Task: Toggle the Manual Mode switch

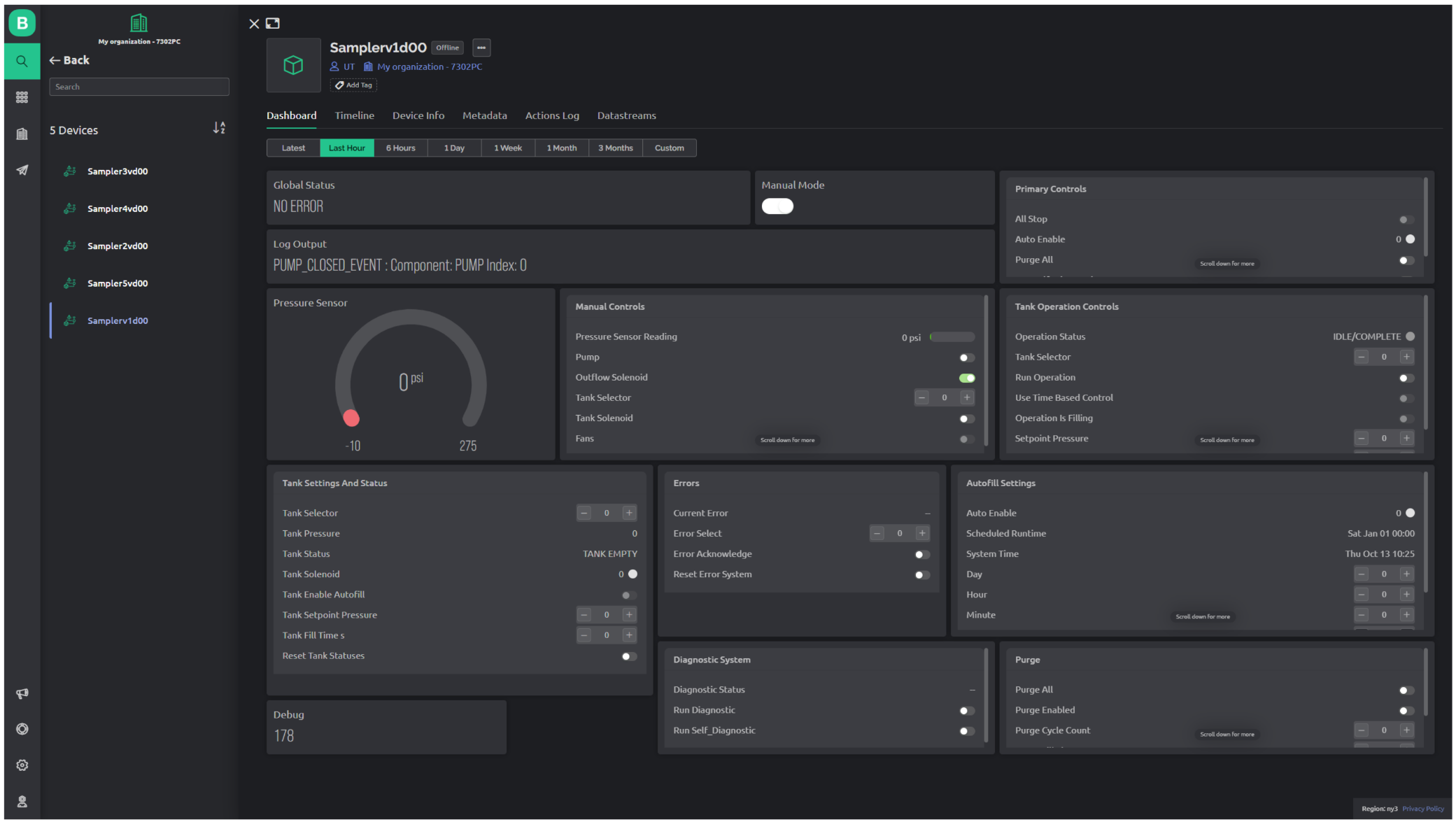Action: coord(778,206)
